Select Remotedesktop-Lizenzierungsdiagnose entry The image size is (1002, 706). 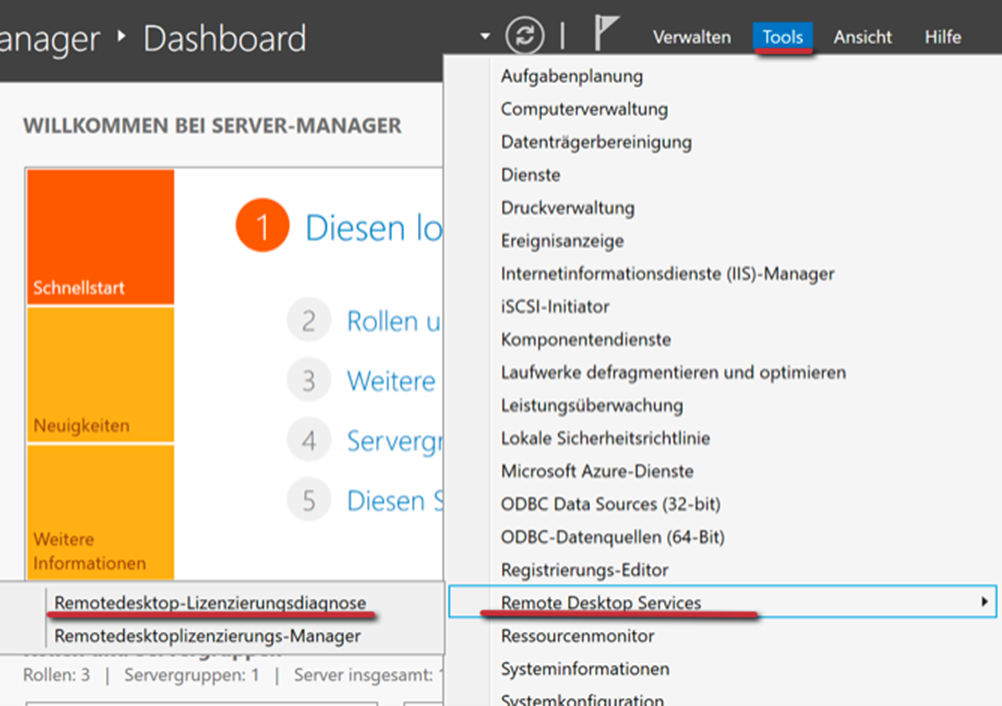(x=210, y=602)
